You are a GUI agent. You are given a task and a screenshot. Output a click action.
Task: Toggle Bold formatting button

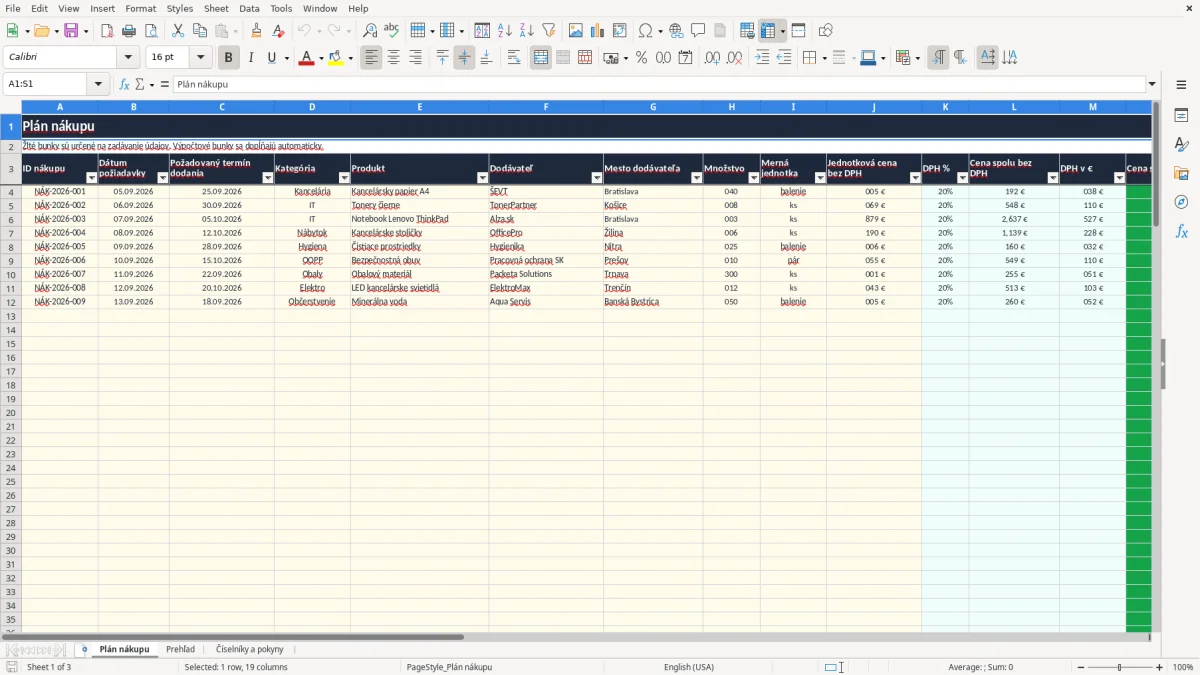click(x=228, y=58)
